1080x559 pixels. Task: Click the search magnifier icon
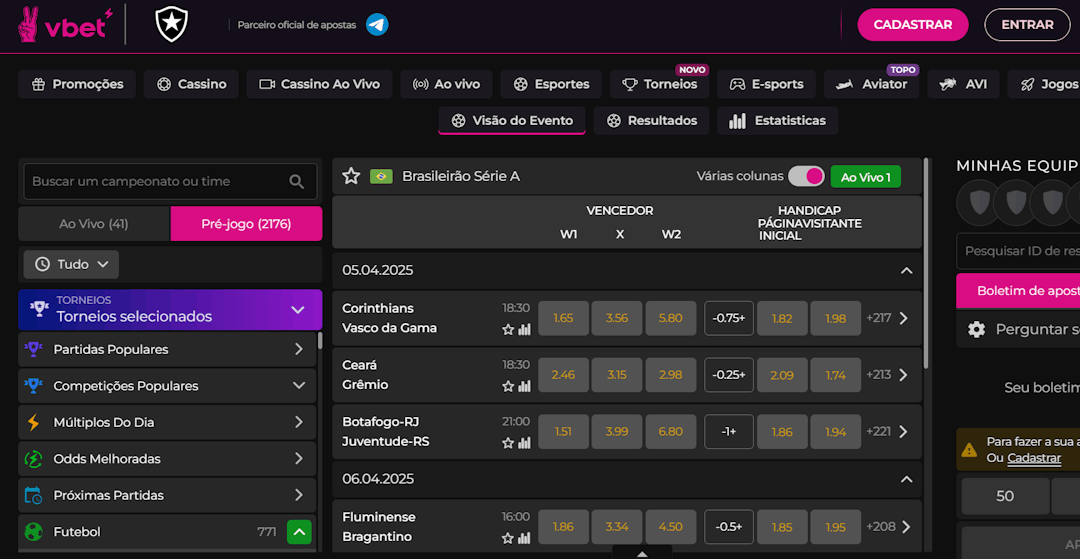coord(297,182)
